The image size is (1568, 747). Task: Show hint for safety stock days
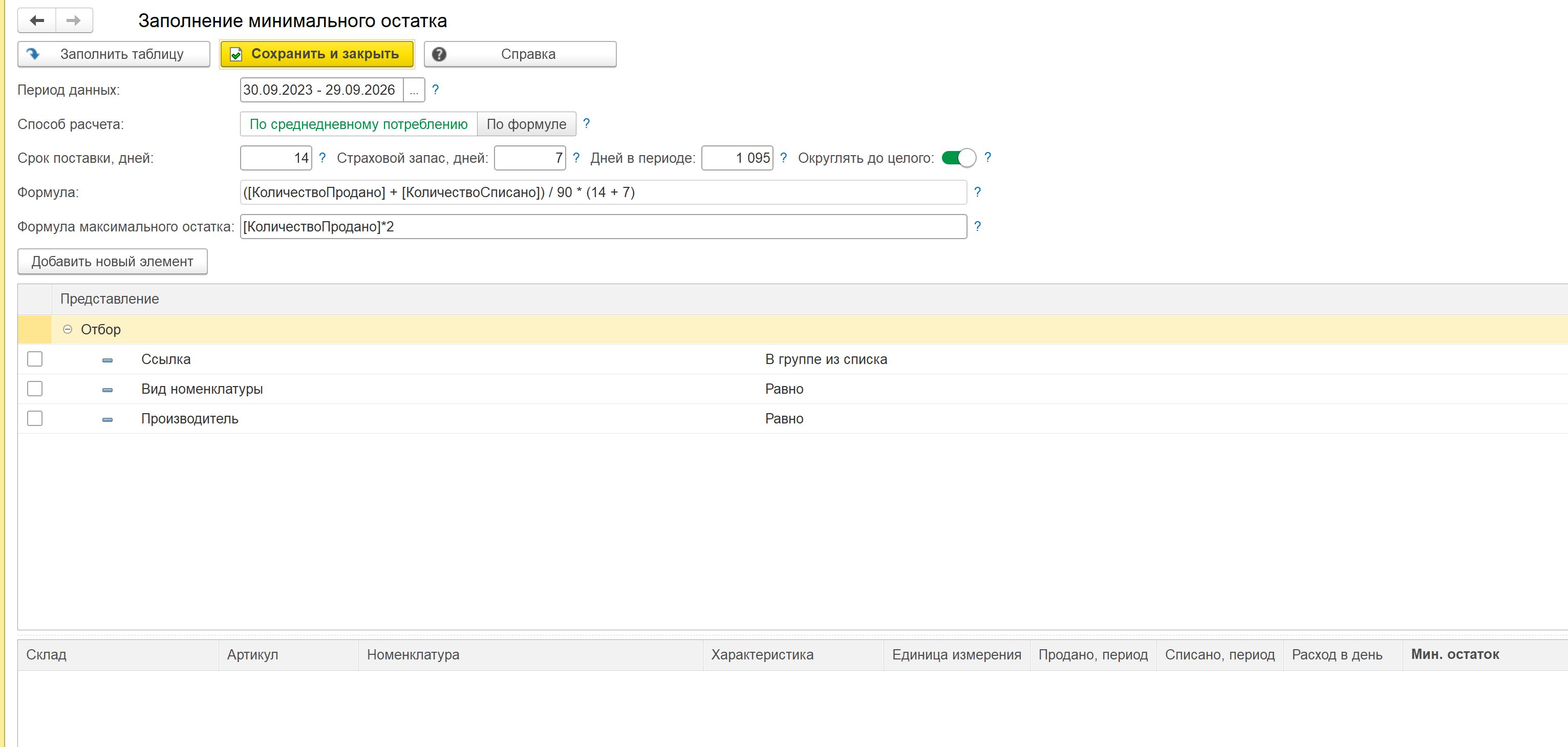pos(576,158)
